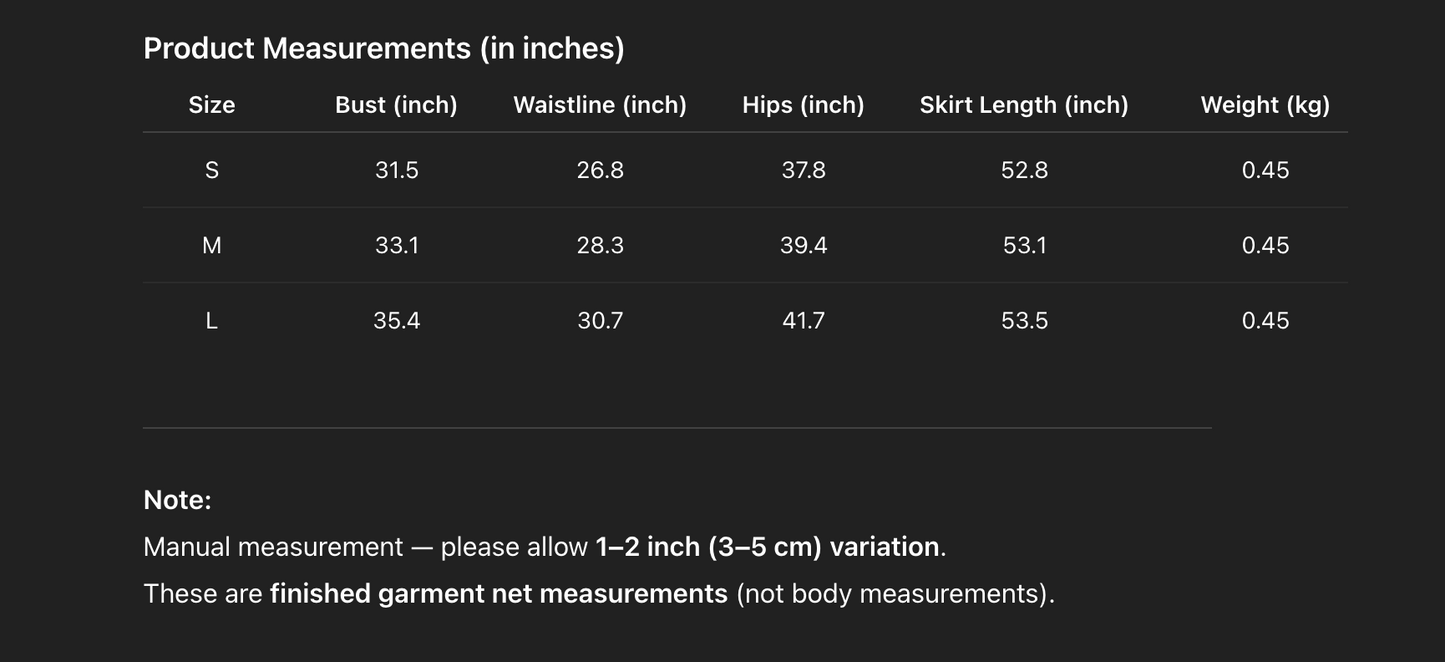
Task: Select the 28.3 waistline value
Action: click(600, 245)
